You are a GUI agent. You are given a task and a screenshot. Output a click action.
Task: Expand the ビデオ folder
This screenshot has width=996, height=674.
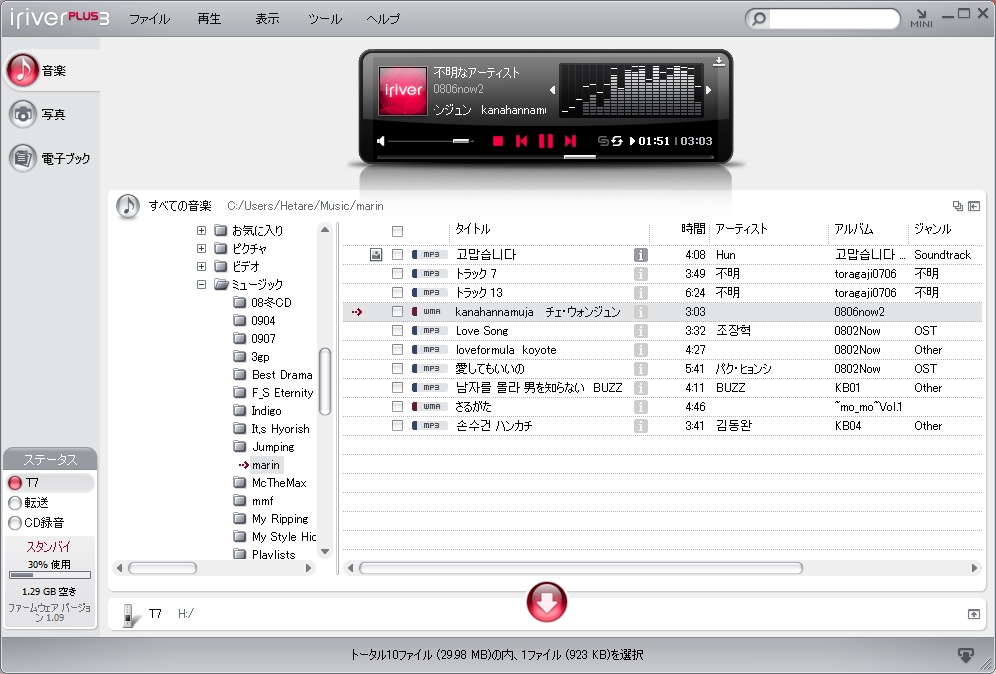point(201,266)
